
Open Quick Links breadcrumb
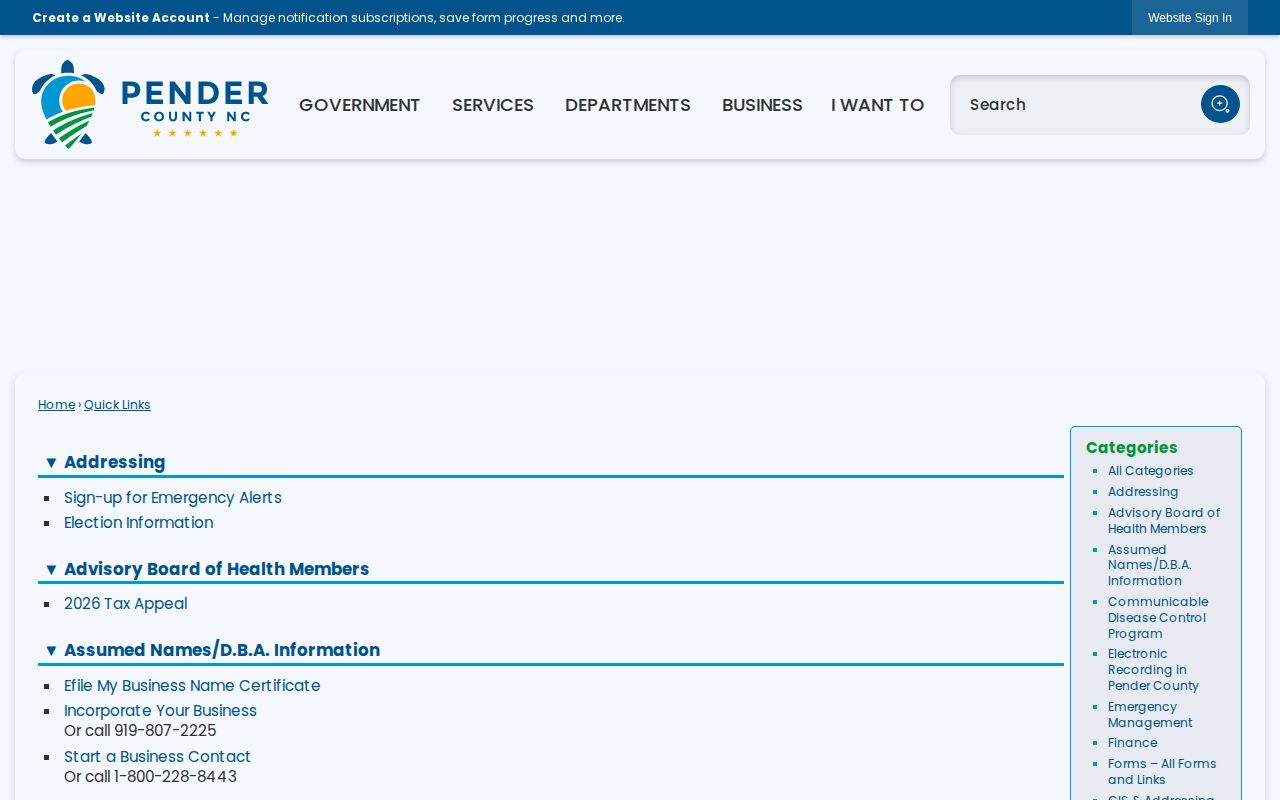117,405
